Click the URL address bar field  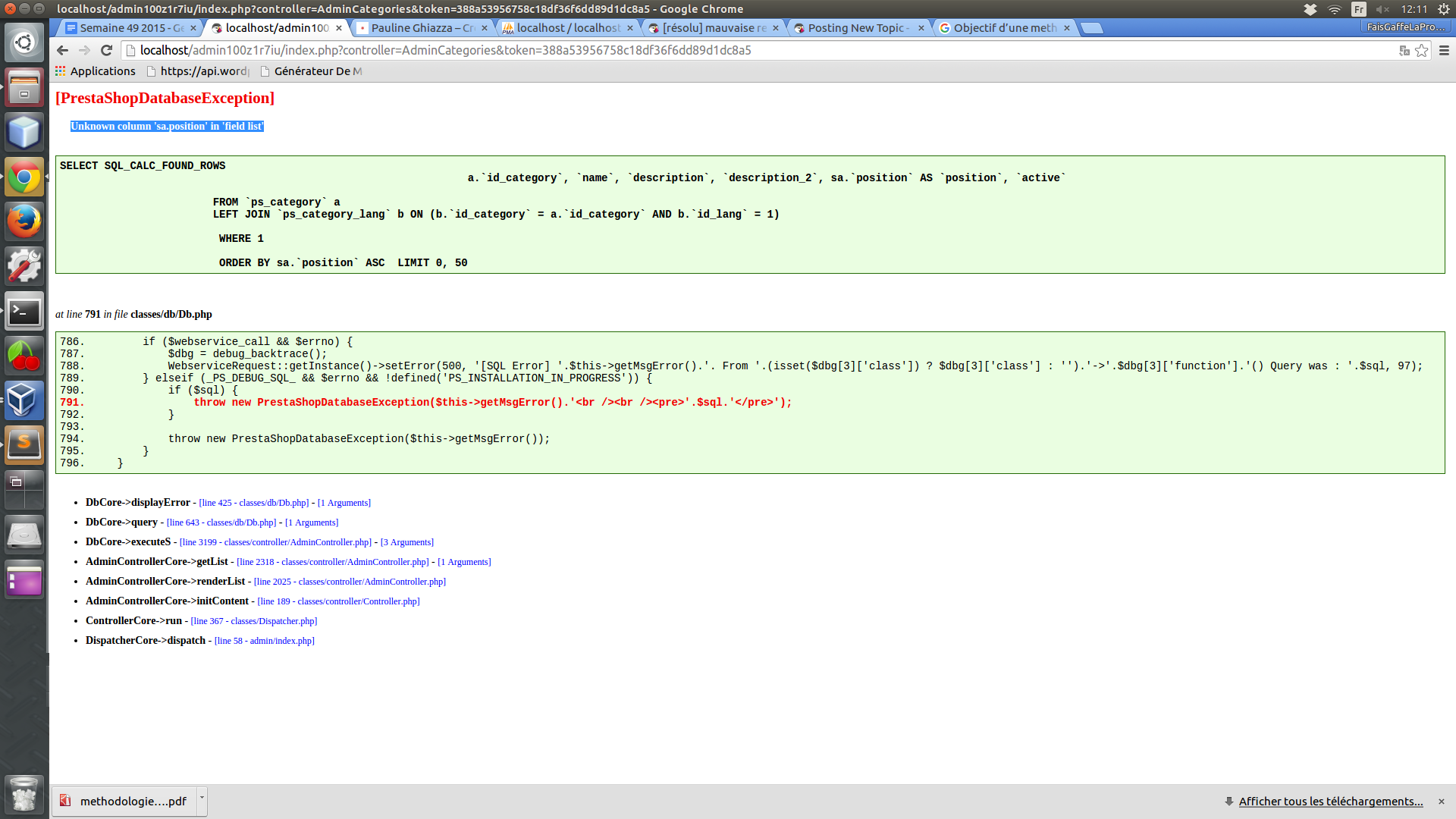[x=758, y=50]
